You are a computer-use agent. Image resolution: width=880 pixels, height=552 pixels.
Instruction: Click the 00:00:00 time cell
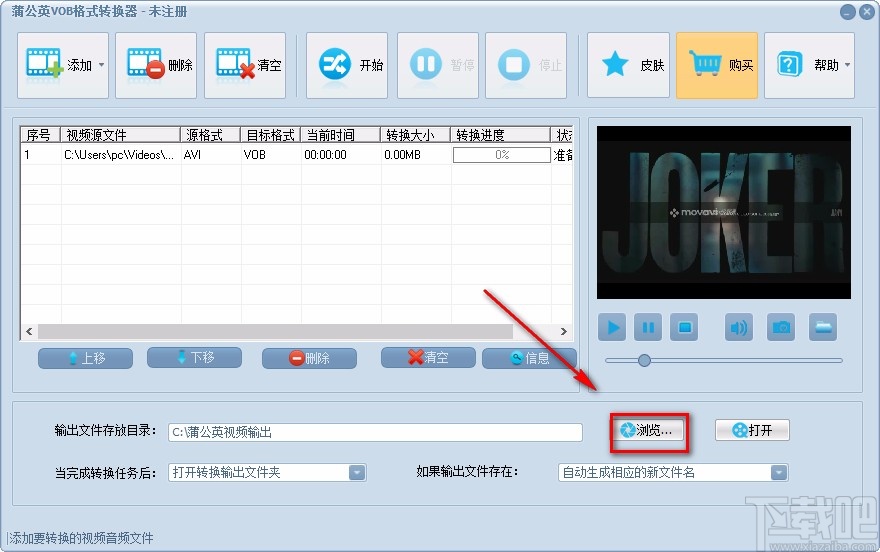[326, 155]
